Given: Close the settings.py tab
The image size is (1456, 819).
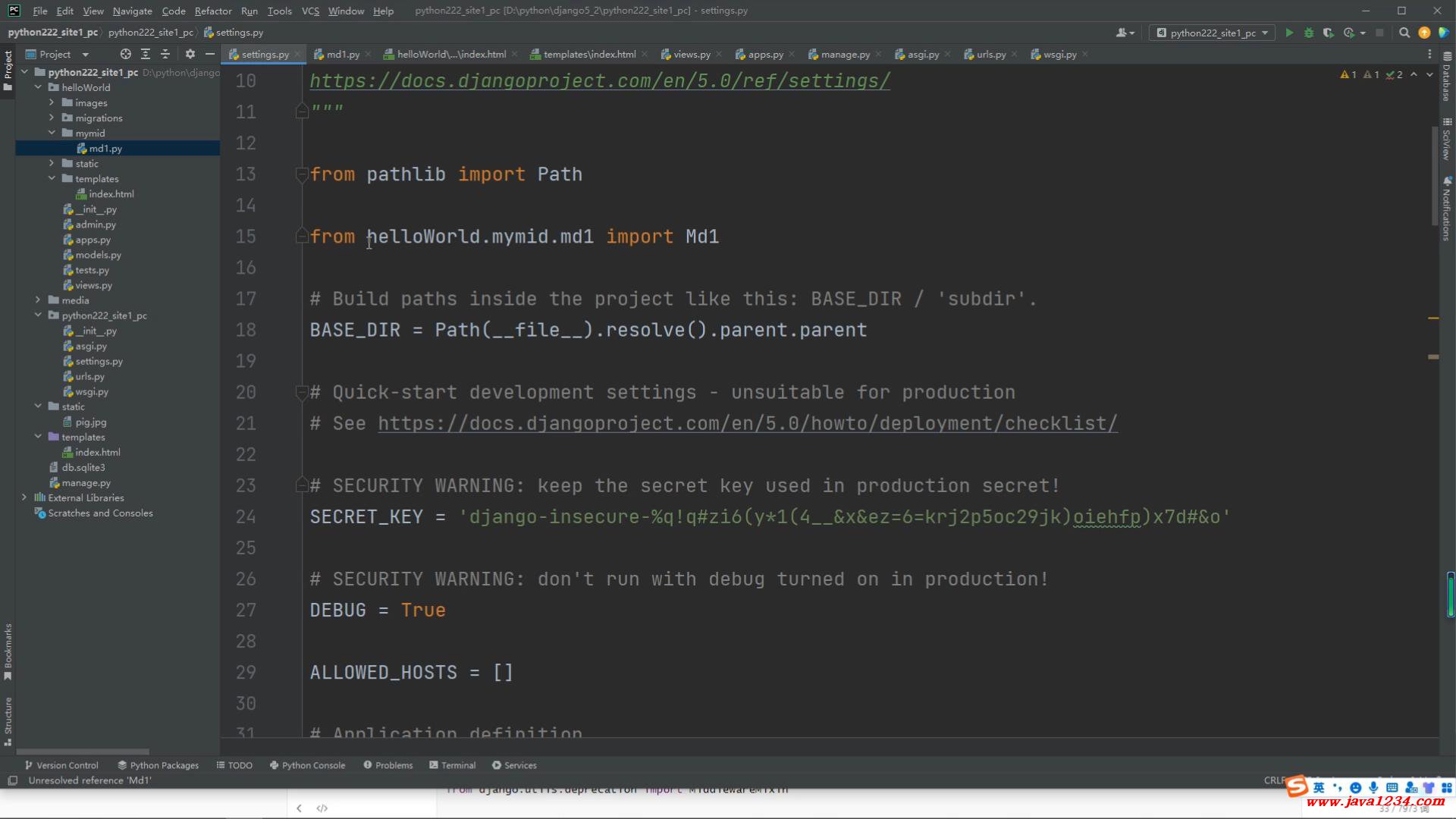Looking at the screenshot, I should tap(297, 54).
